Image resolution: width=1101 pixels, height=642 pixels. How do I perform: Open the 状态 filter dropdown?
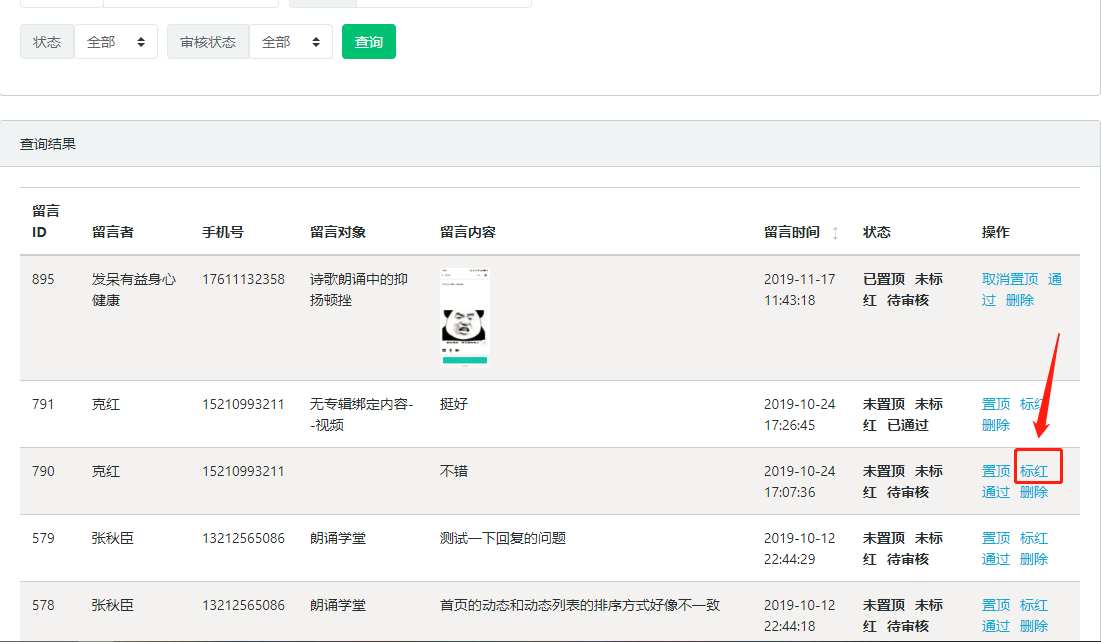point(116,42)
